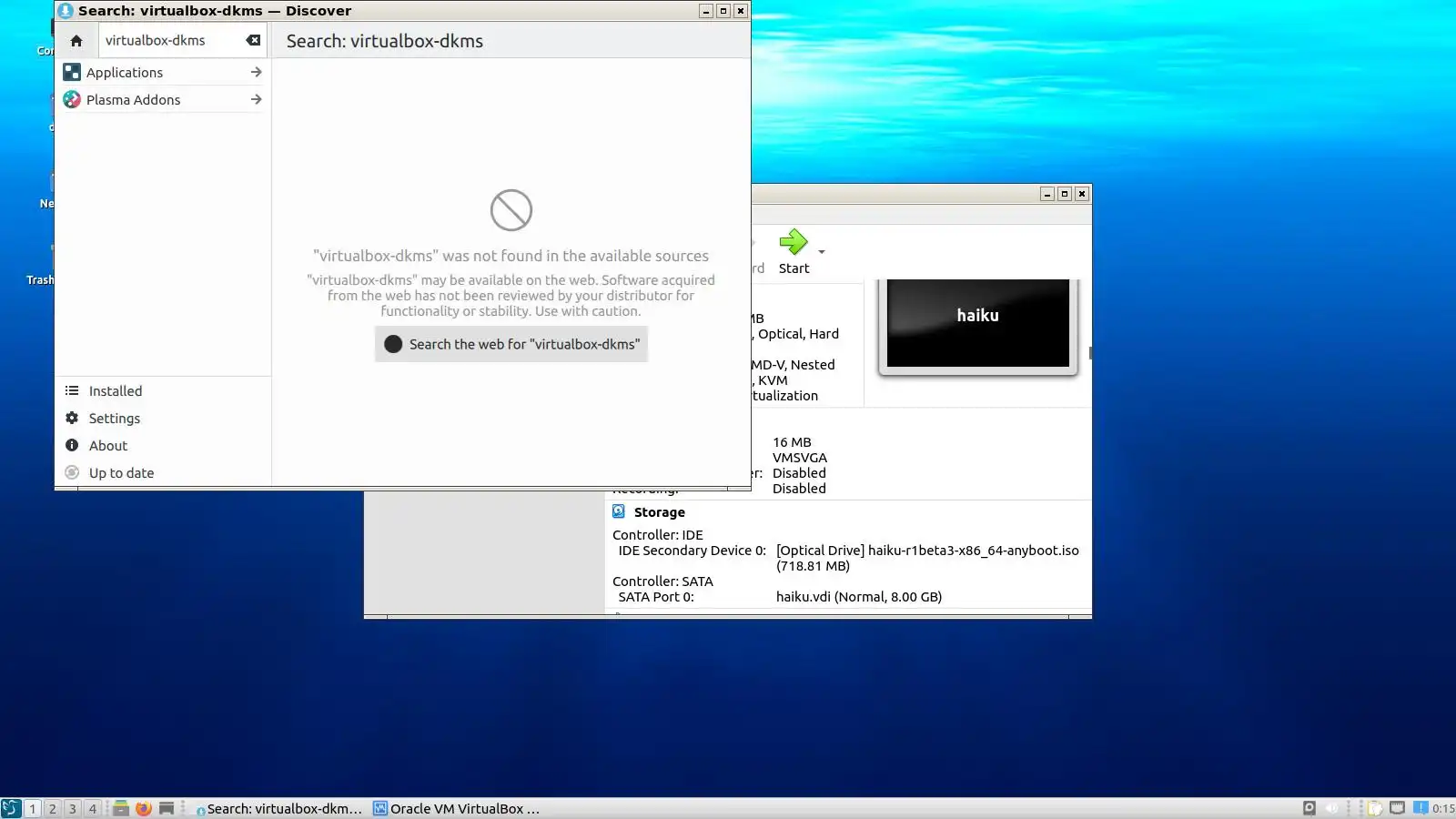This screenshot has width=1456, height=819.
Task: Open the Lubuntu start menu
Action: (11, 808)
